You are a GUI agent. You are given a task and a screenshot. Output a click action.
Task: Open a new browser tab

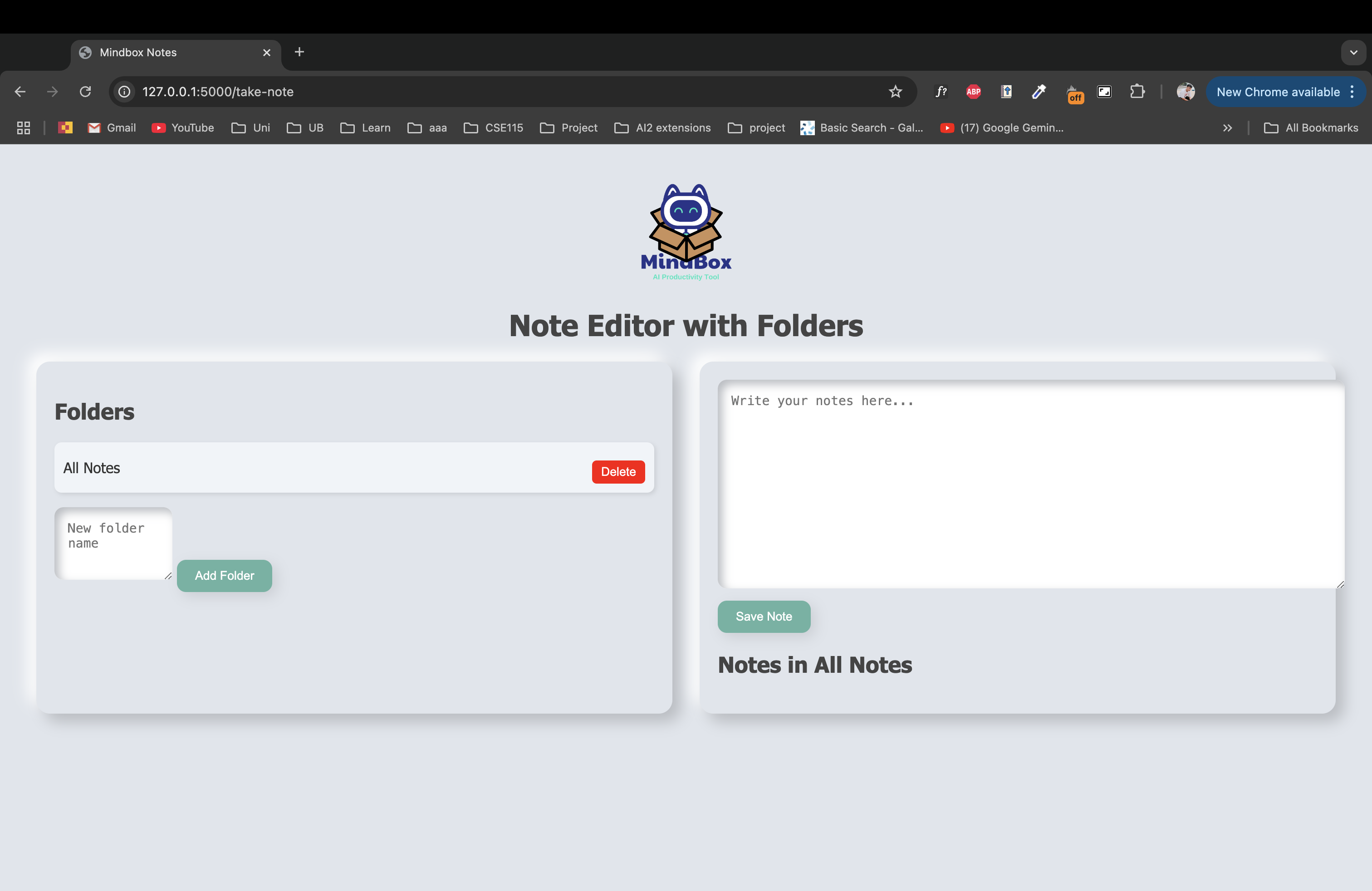coord(299,53)
